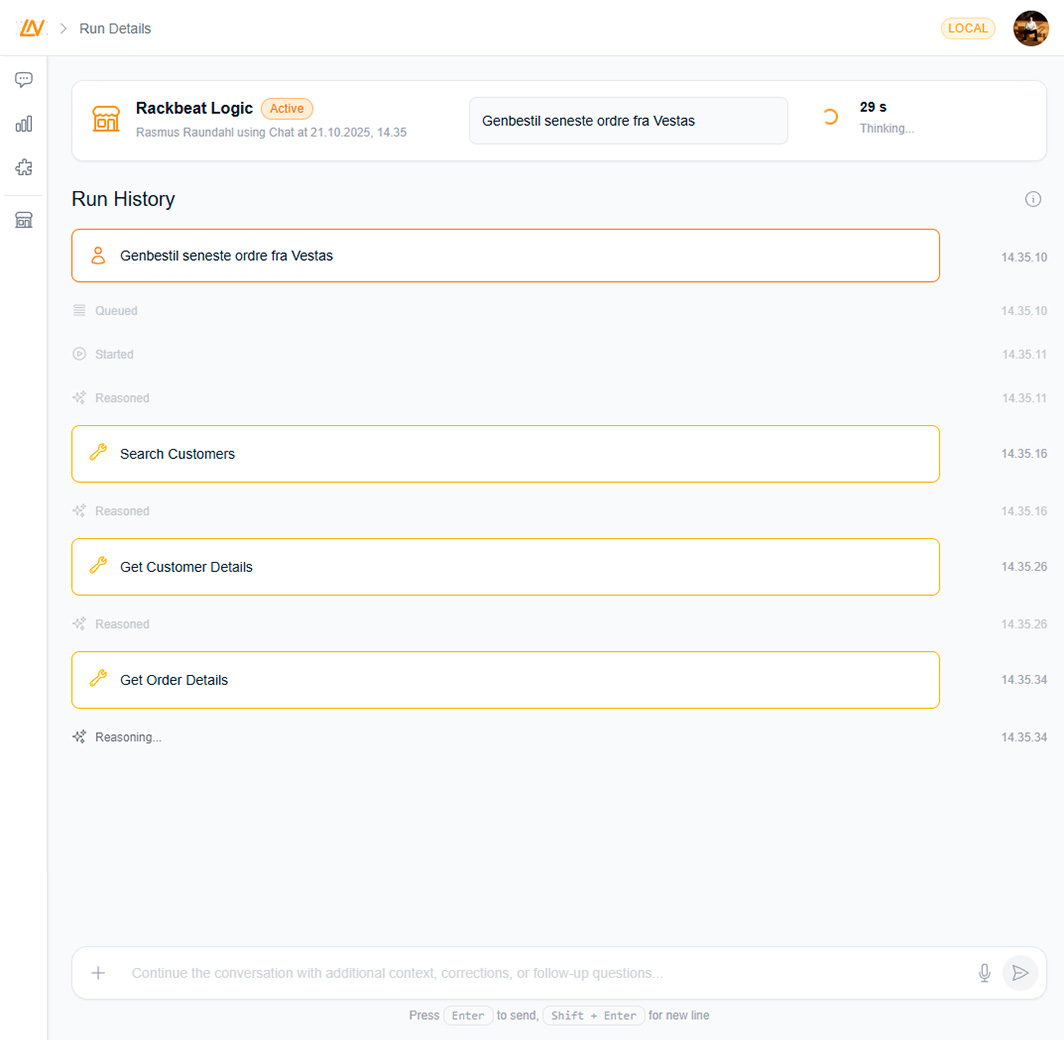Click the Reasoning in-progress step
Screen dimensions: 1064x1040
(x=127, y=737)
